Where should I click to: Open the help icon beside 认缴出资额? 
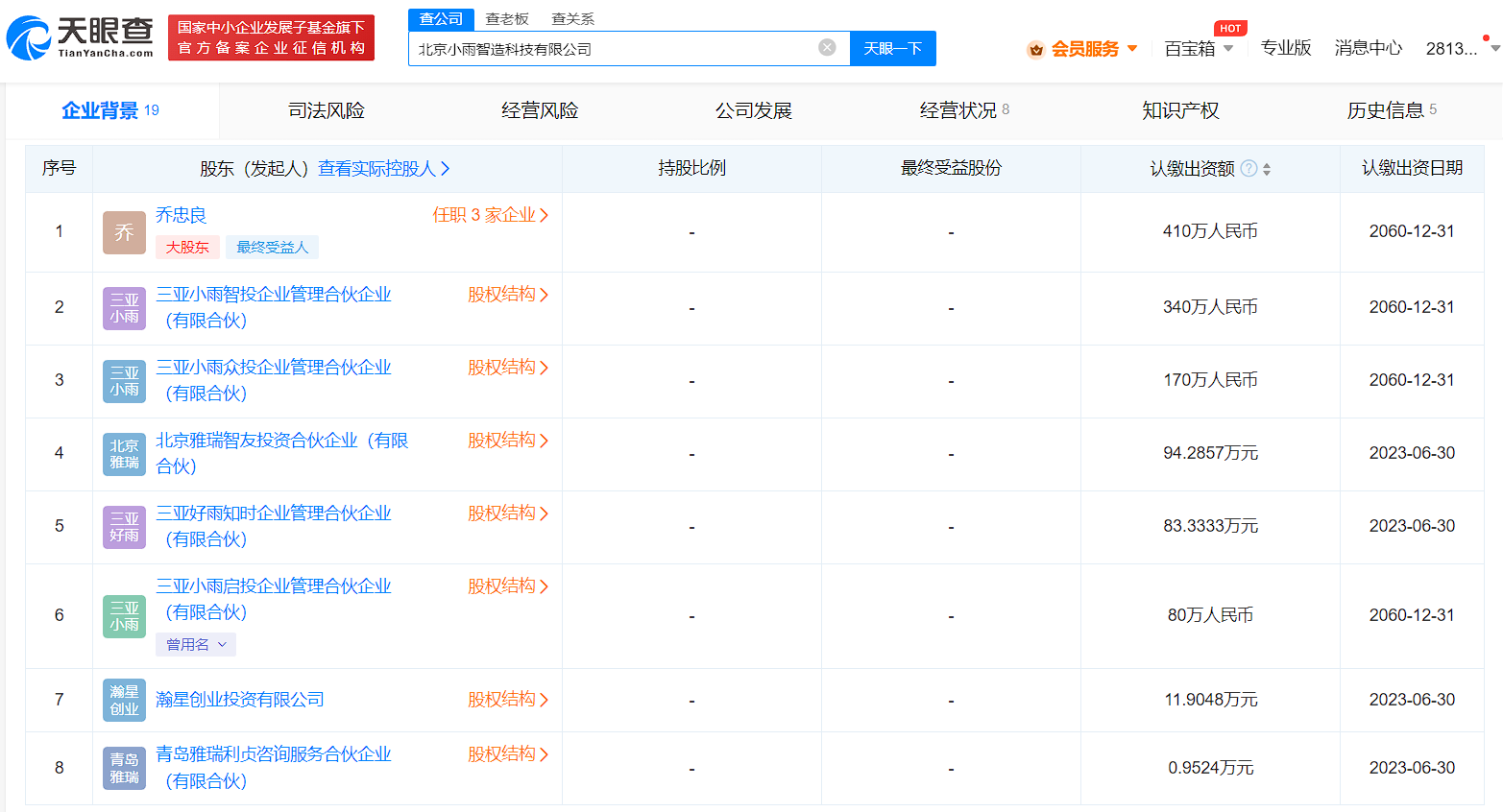[1248, 168]
